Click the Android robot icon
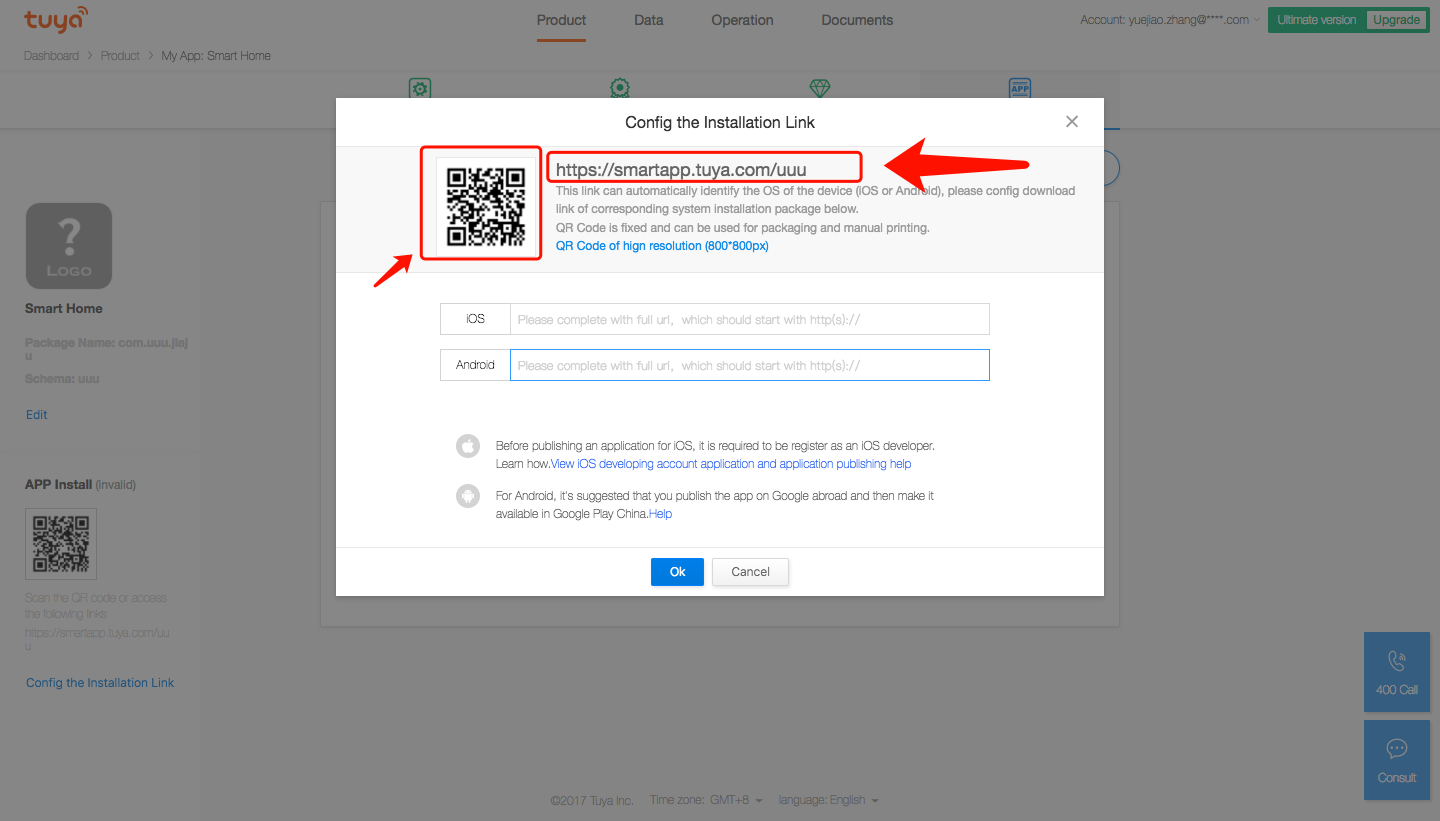The image size is (1440, 821). 467,496
